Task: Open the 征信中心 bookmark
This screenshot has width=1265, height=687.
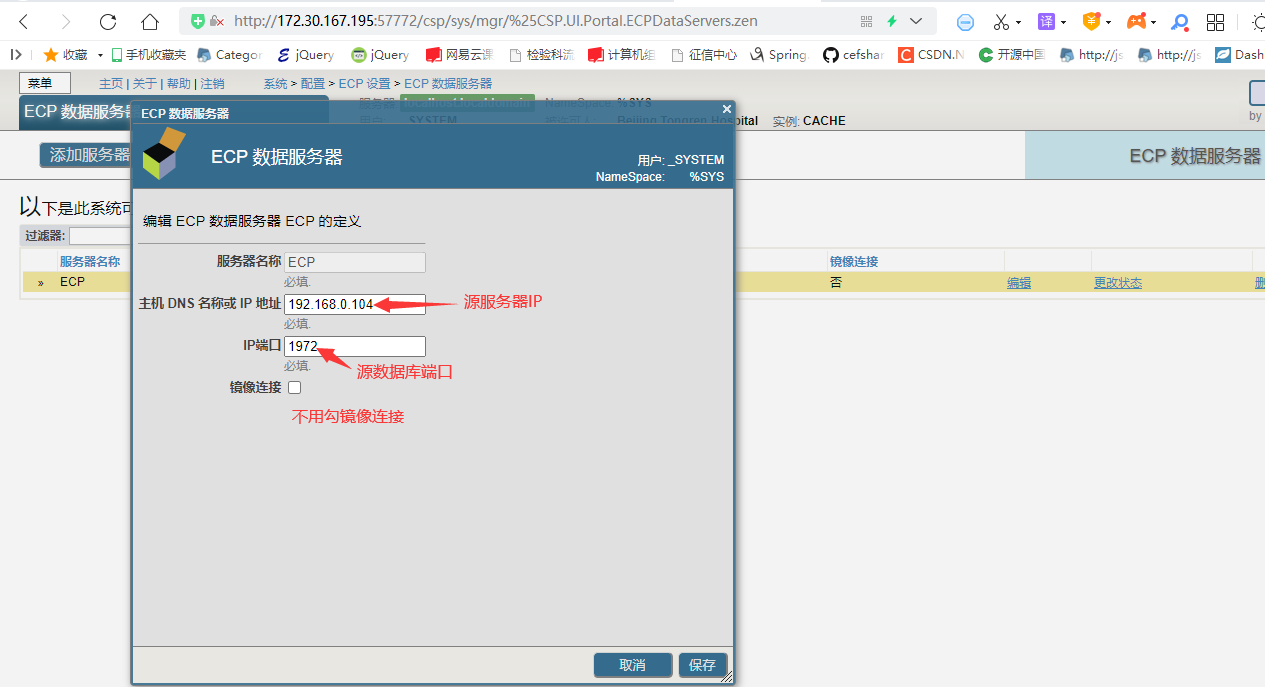Action: tap(704, 55)
